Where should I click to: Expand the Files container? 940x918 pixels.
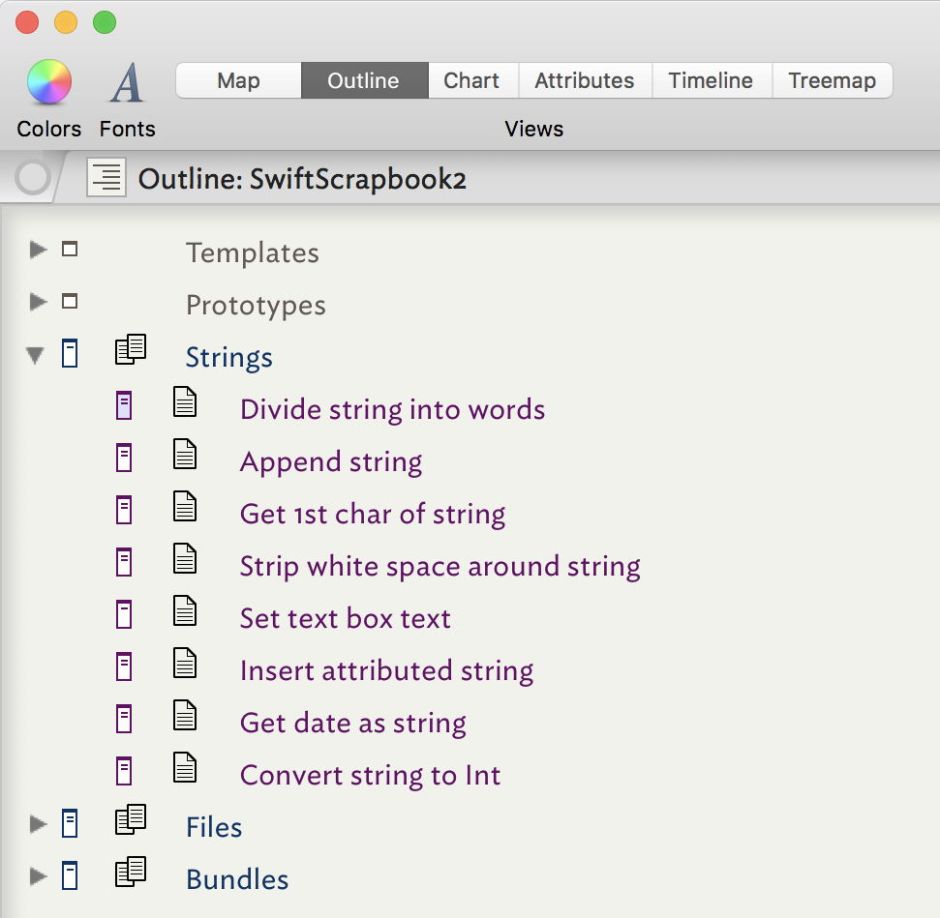(38, 824)
